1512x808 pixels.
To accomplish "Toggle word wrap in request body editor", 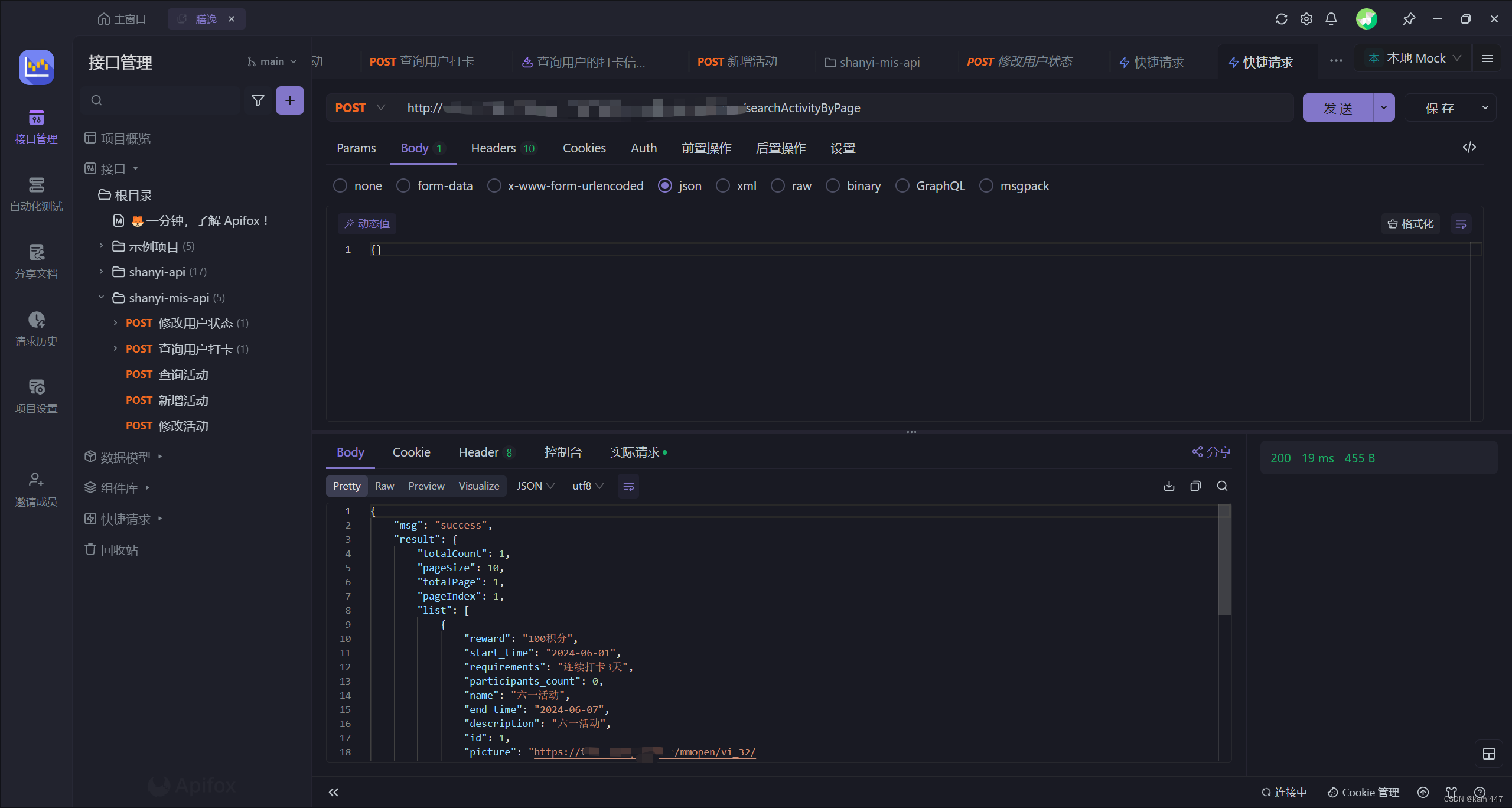I will coord(1461,224).
